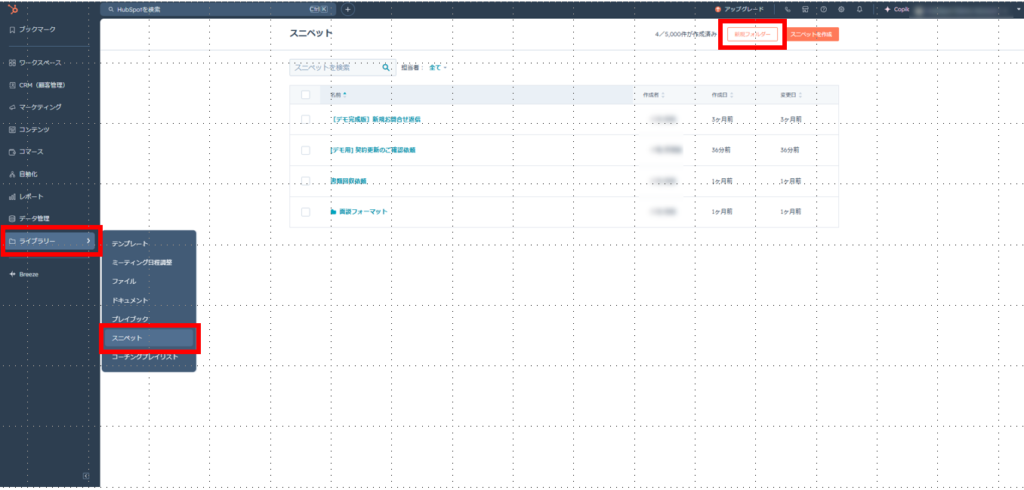
Task: Open Copilot sparkle button
Action: click(x=897, y=10)
